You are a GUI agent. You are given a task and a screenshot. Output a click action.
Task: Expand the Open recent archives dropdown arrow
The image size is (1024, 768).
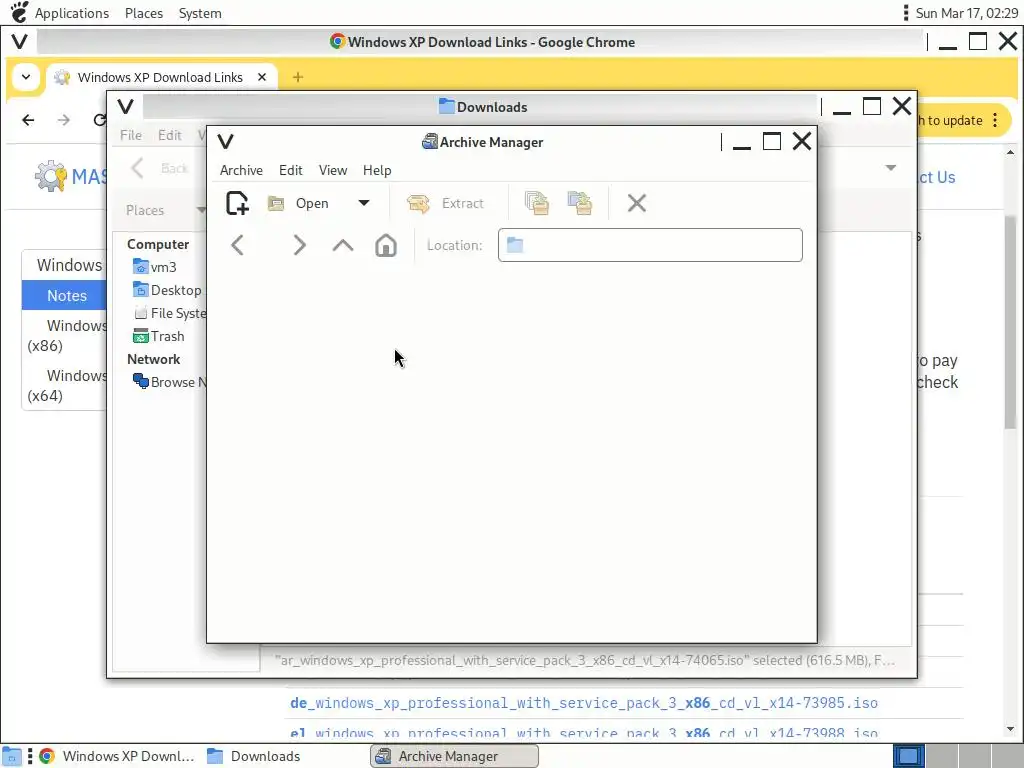click(x=364, y=203)
